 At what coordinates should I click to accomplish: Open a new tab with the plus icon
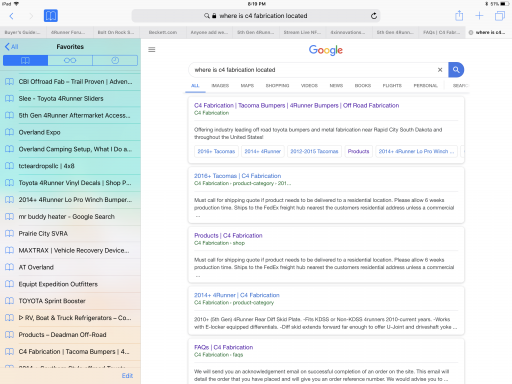point(479,16)
